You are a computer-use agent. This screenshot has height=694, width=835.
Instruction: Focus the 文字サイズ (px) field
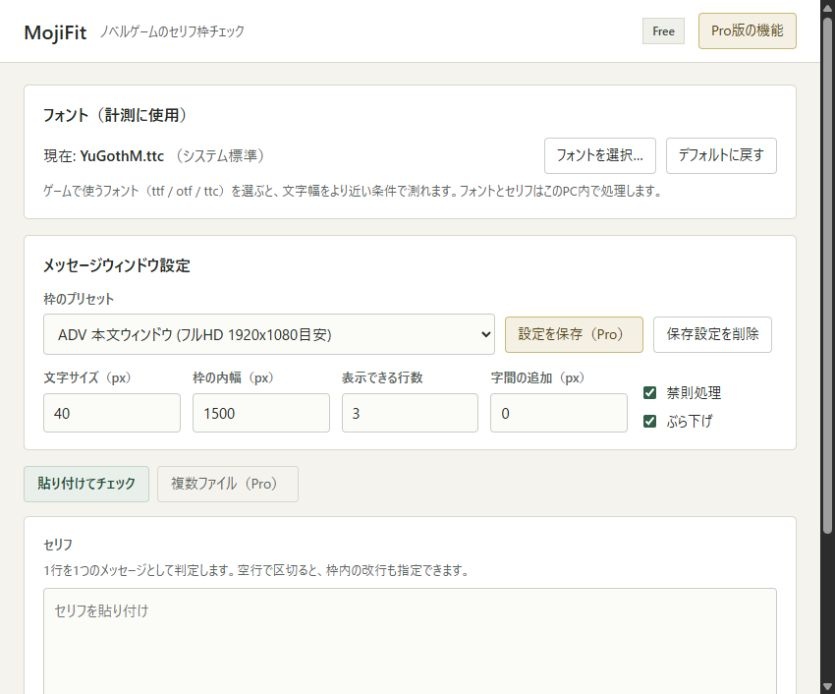pyautogui.click(x=112, y=413)
